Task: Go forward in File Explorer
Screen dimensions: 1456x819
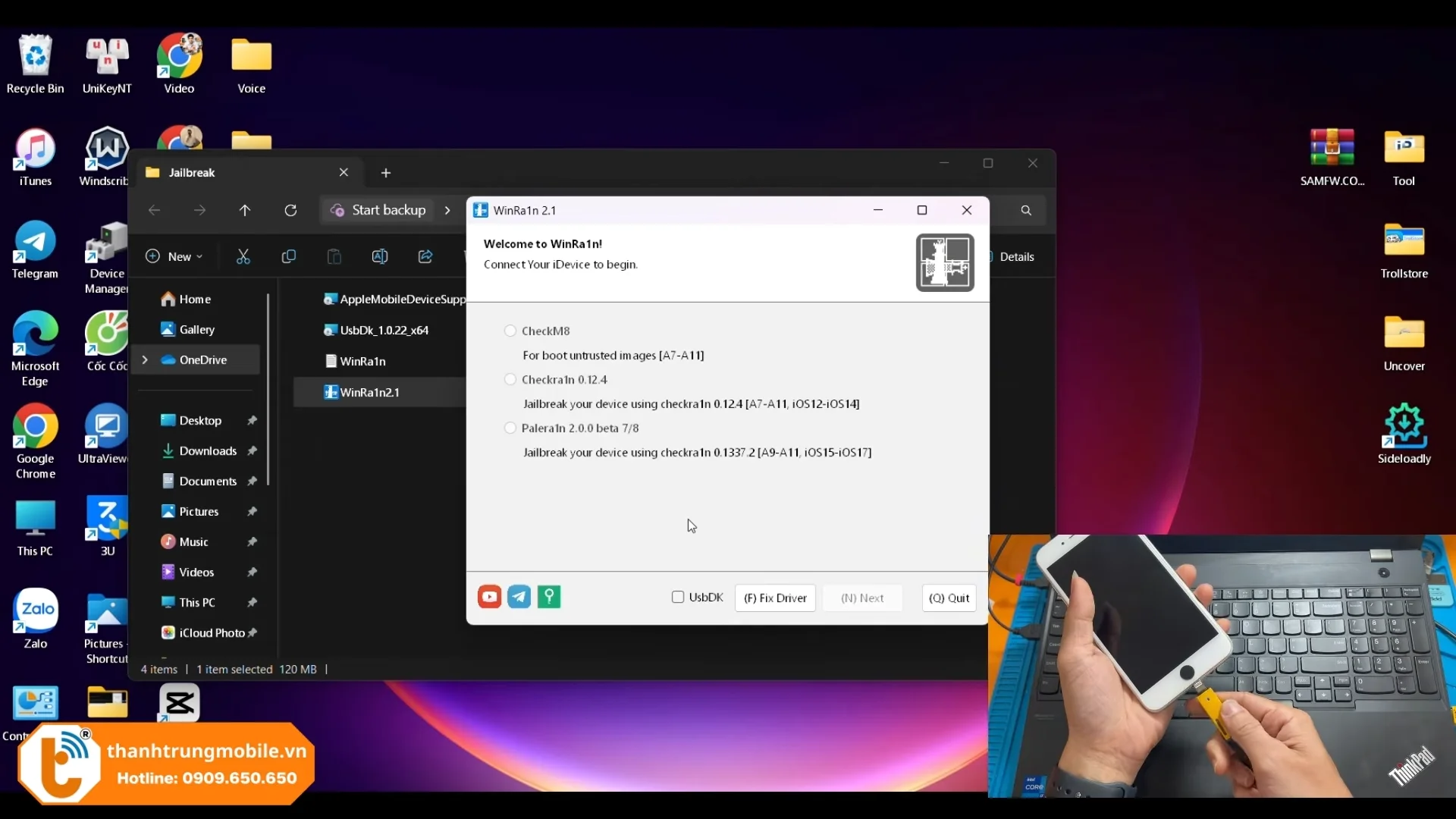Action: pyautogui.click(x=199, y=210)
